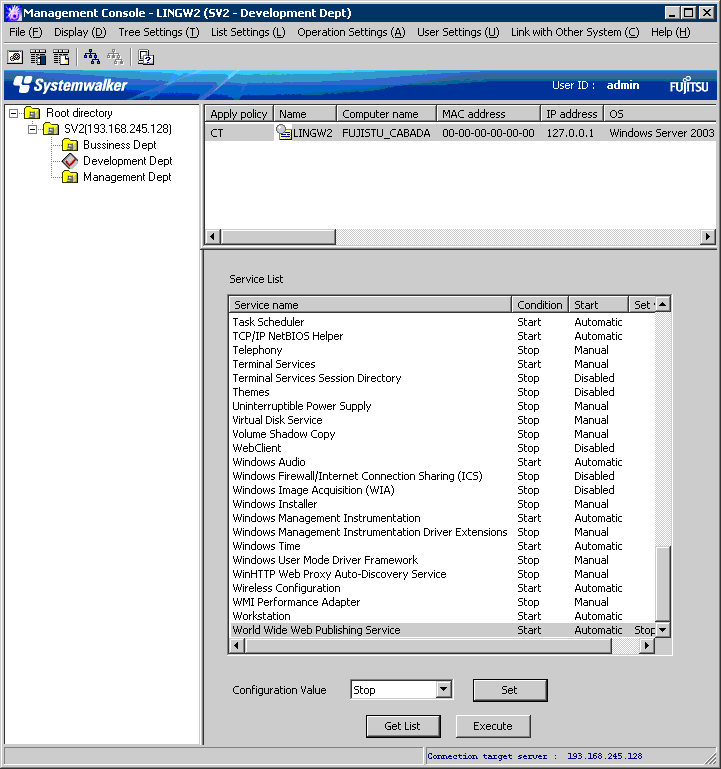This screenshot has height=769, width=721.
Task: Click the Service List scroll down arrow
Action: 663,630
